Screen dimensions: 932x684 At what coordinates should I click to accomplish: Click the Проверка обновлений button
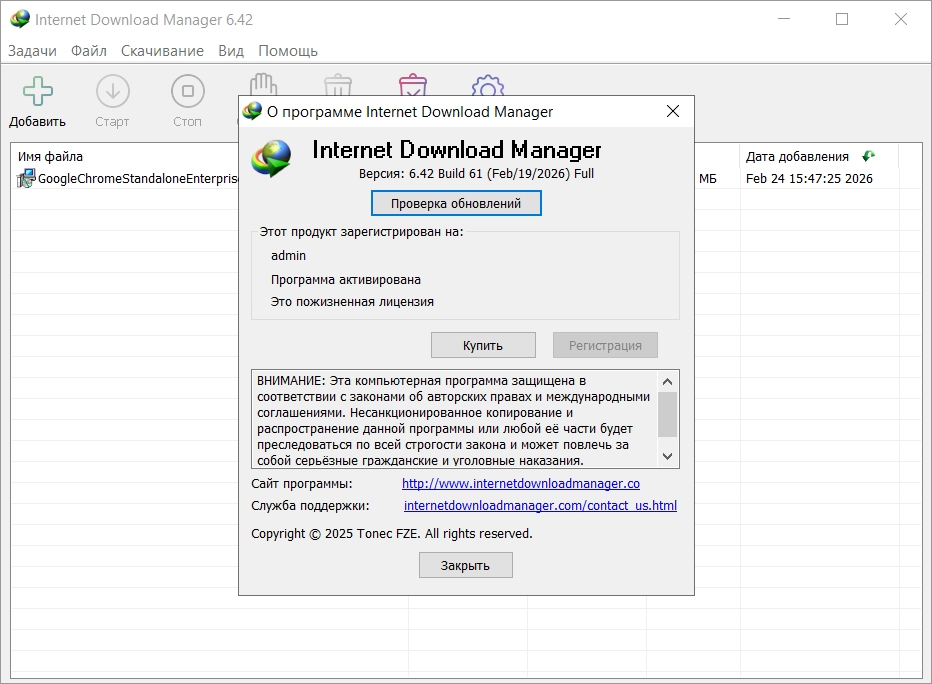pyautogui.click(x=456, y=203)
